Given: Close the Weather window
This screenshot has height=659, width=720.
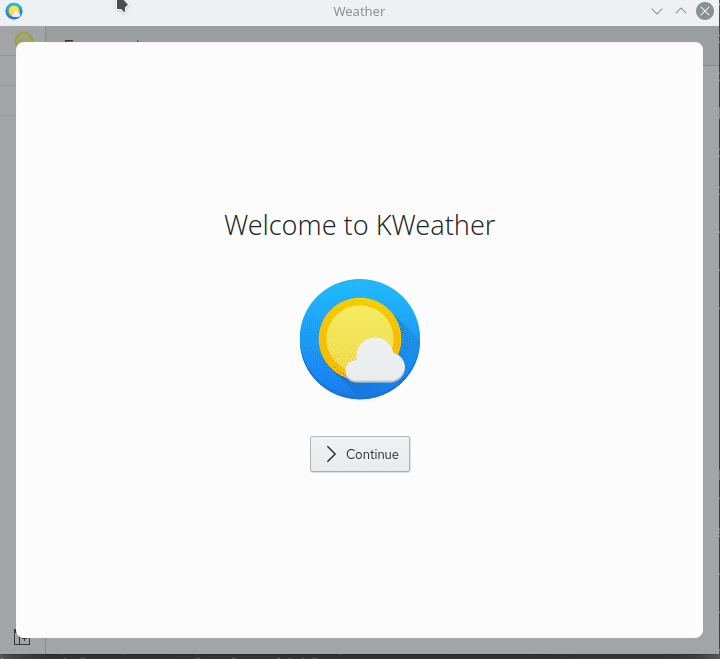Looking at the screenshot, I should tap(705, 11).
